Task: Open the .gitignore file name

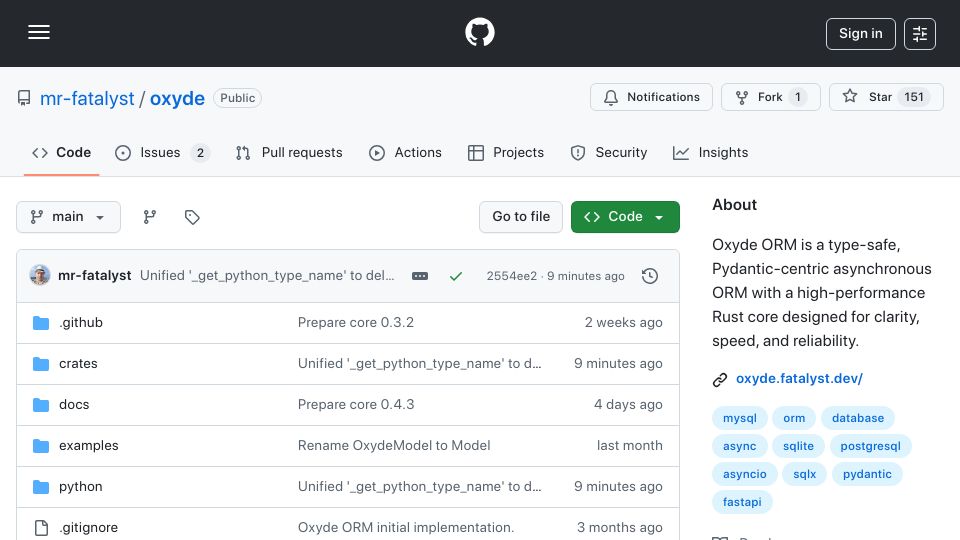Action: pos(89,528)
